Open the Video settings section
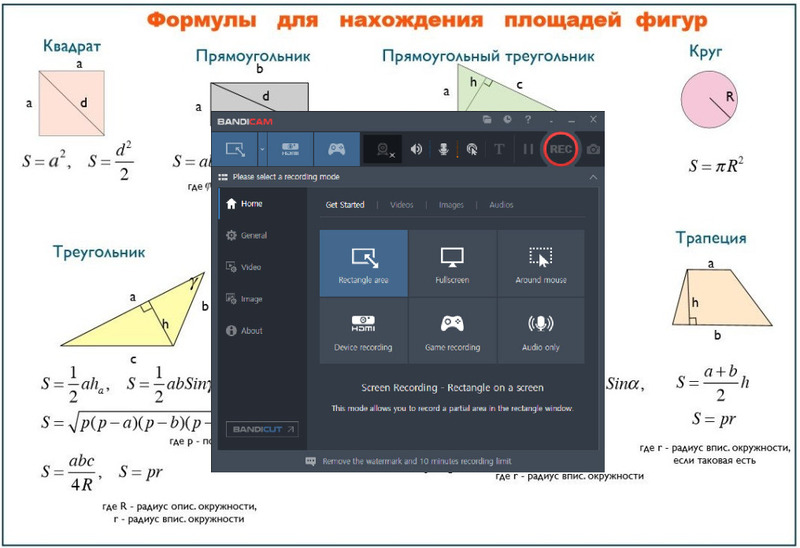This screenshot has height=548, width=800. [x=263, y=267]
